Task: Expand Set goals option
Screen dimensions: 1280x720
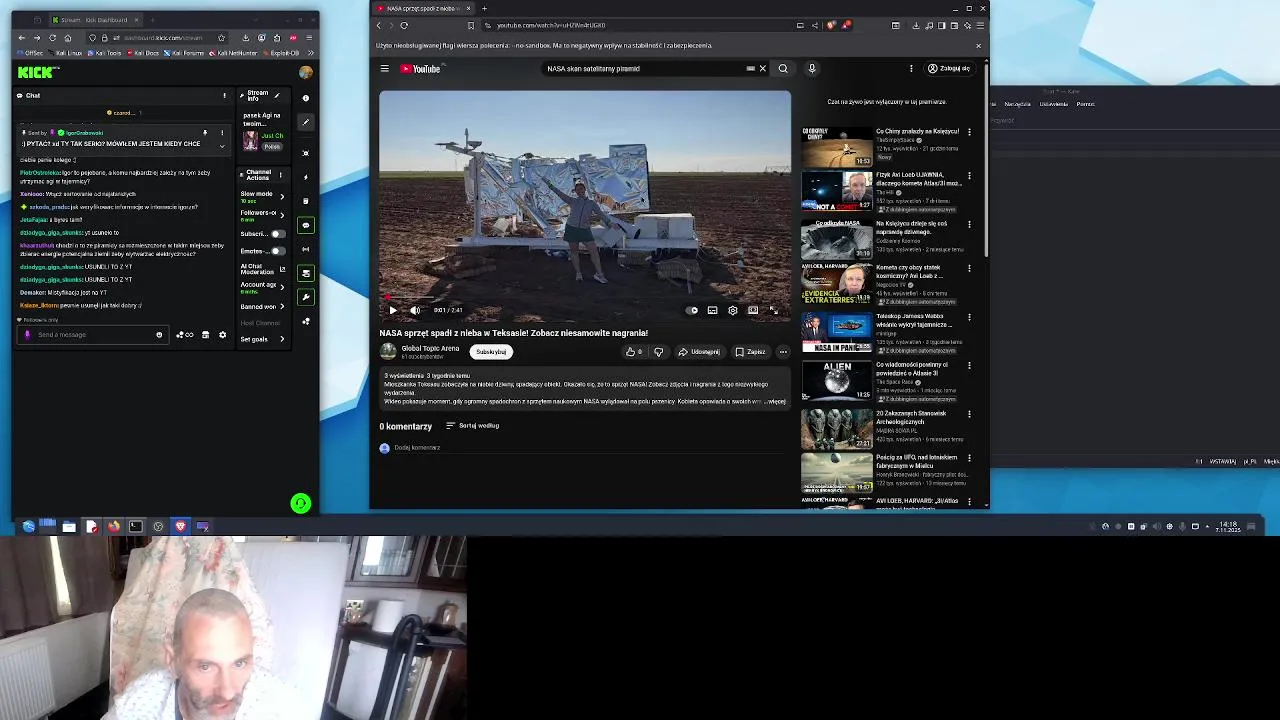Action: (x=282, y=339)
